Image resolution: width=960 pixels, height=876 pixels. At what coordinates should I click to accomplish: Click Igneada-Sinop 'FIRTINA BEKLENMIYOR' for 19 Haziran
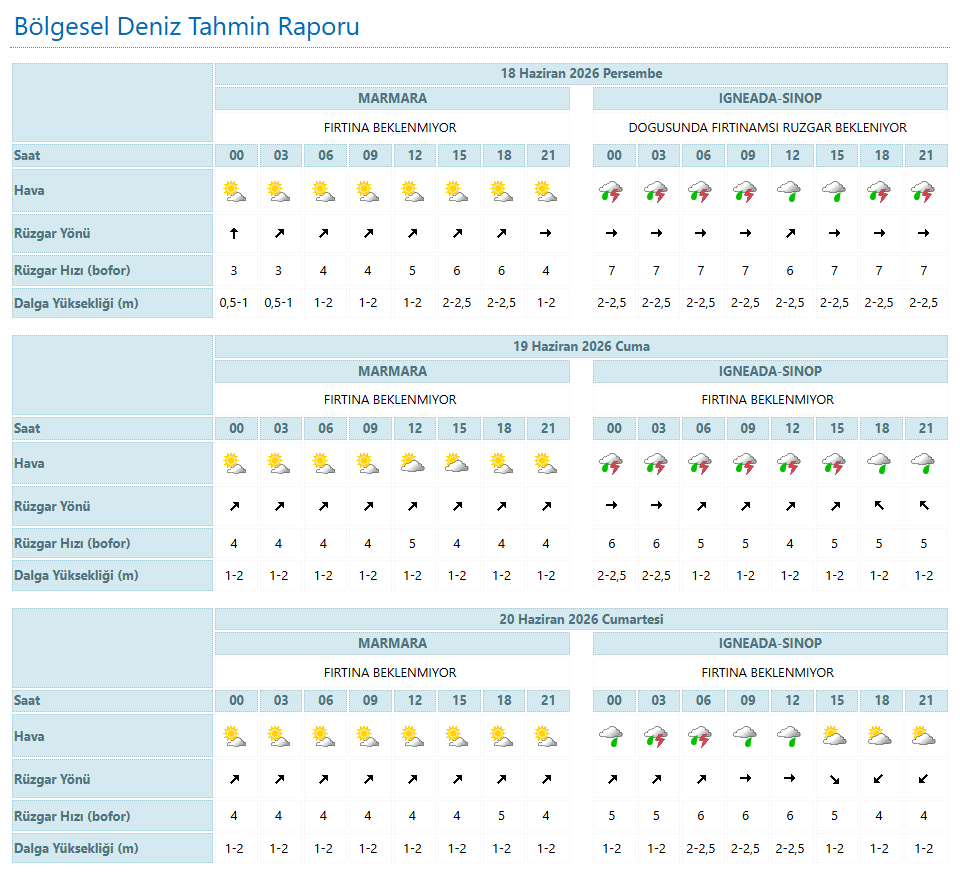click(x=768, y=399)
